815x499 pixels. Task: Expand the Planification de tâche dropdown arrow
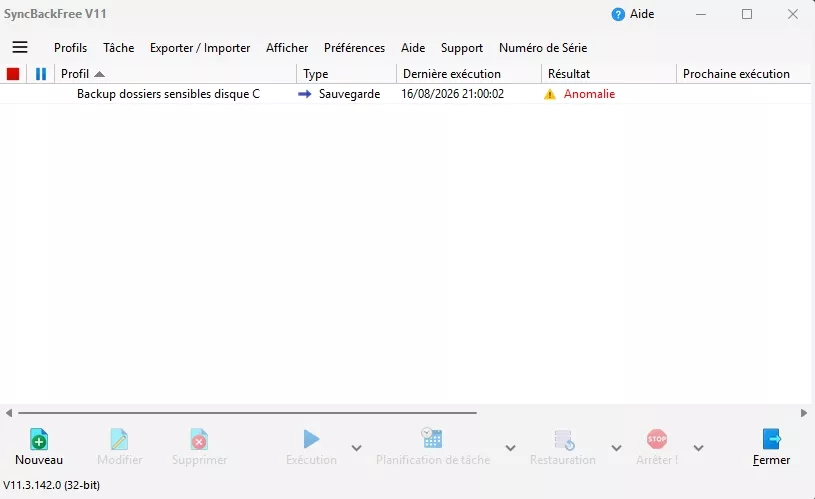(510, 448)
